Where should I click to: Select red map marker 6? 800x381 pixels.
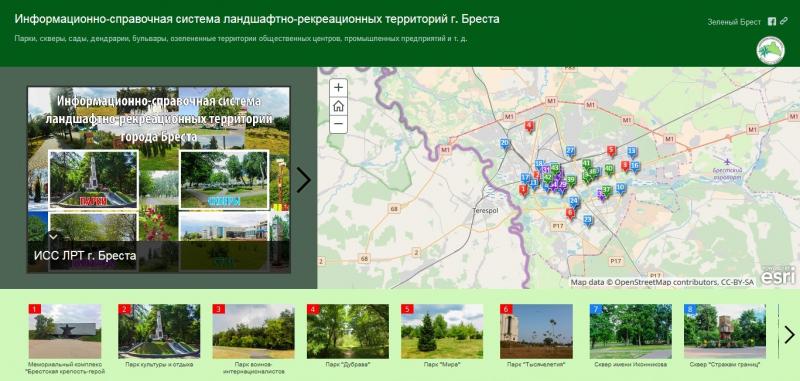[x=570, y=213]
